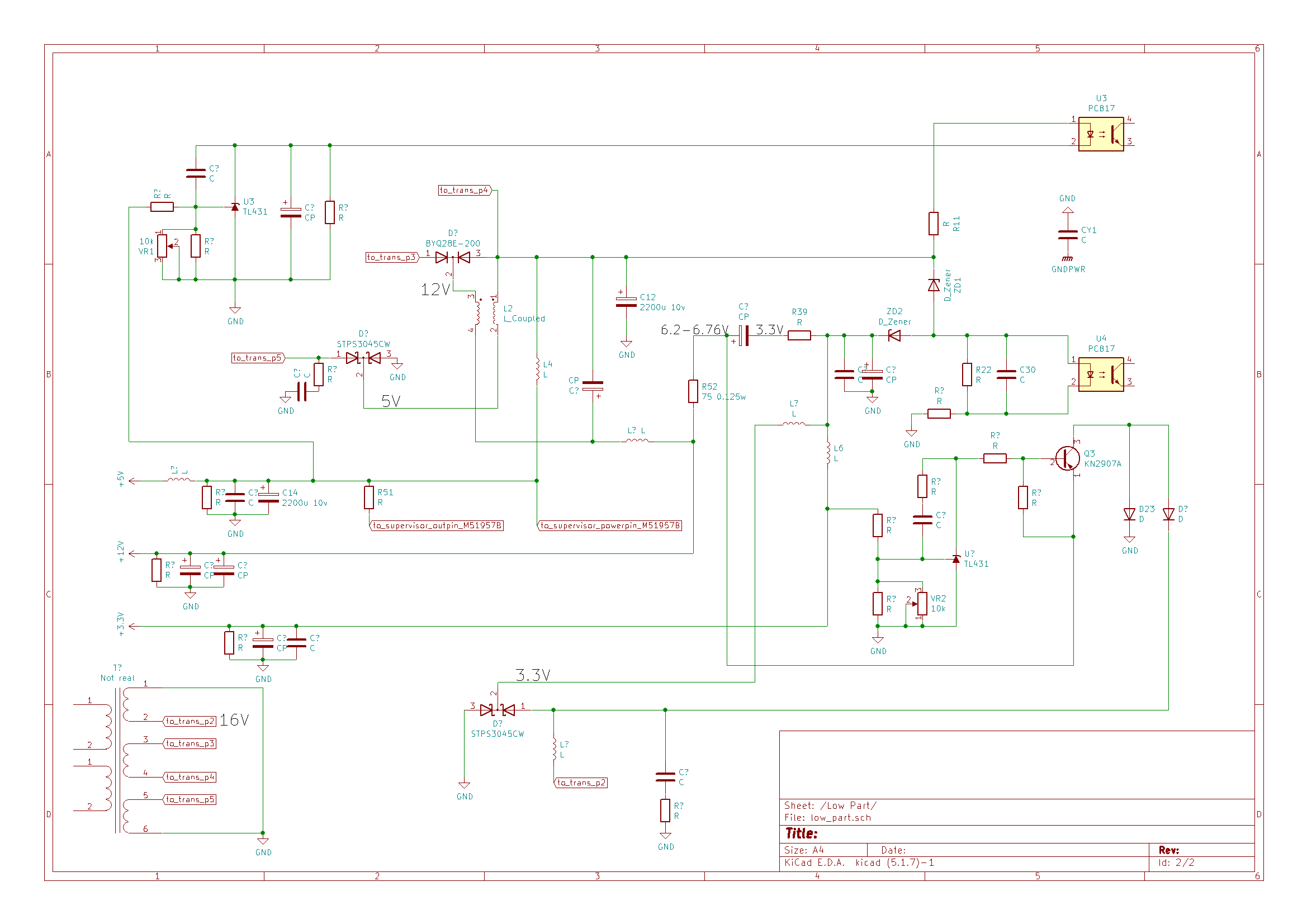Click the to_supervisor_outpin_M51957B label

pyautogui.click(x=437, y=526)
